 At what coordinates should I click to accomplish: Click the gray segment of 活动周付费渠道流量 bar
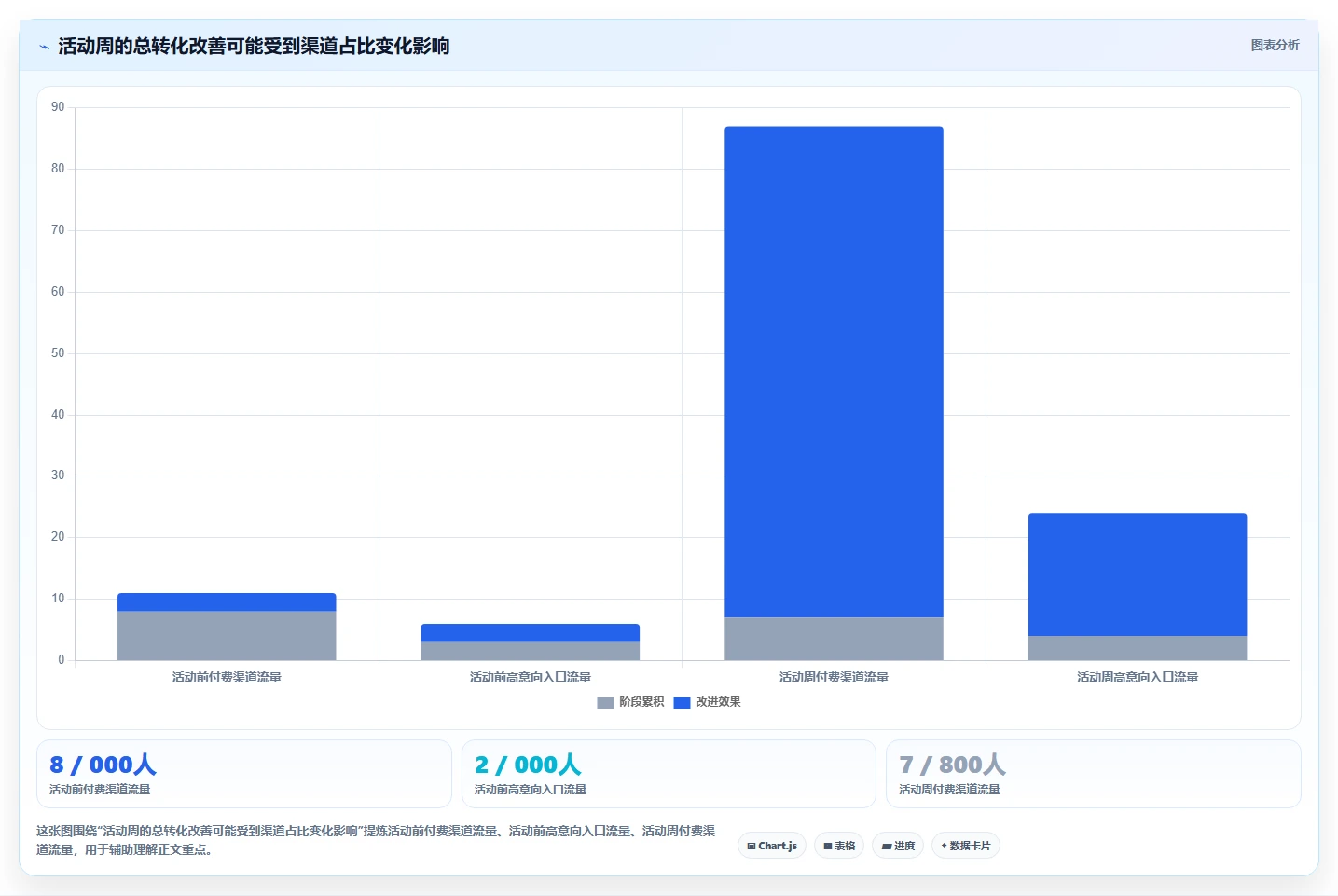[x=834, y=639]
